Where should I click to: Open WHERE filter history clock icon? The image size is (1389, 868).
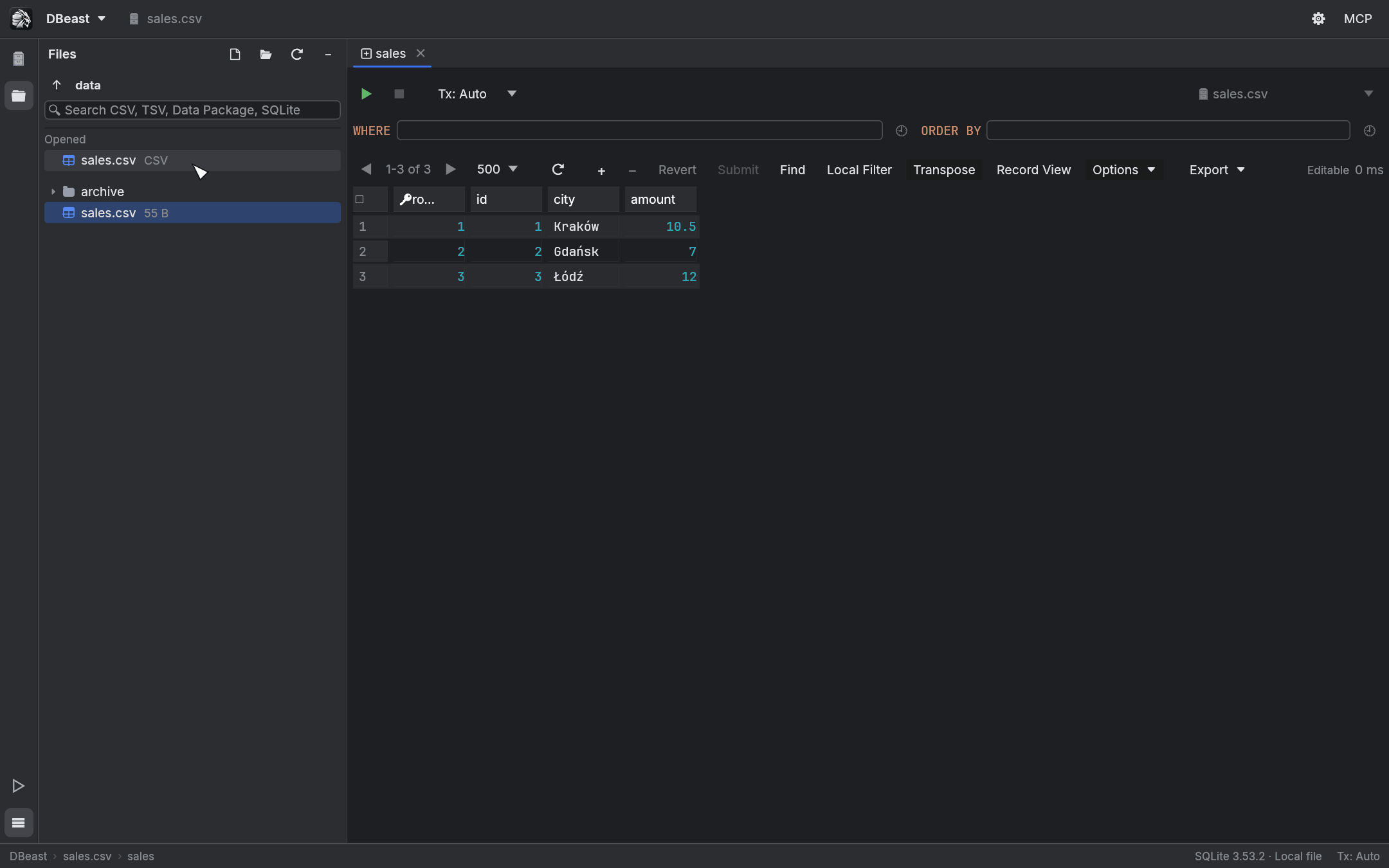click(901, 131)
